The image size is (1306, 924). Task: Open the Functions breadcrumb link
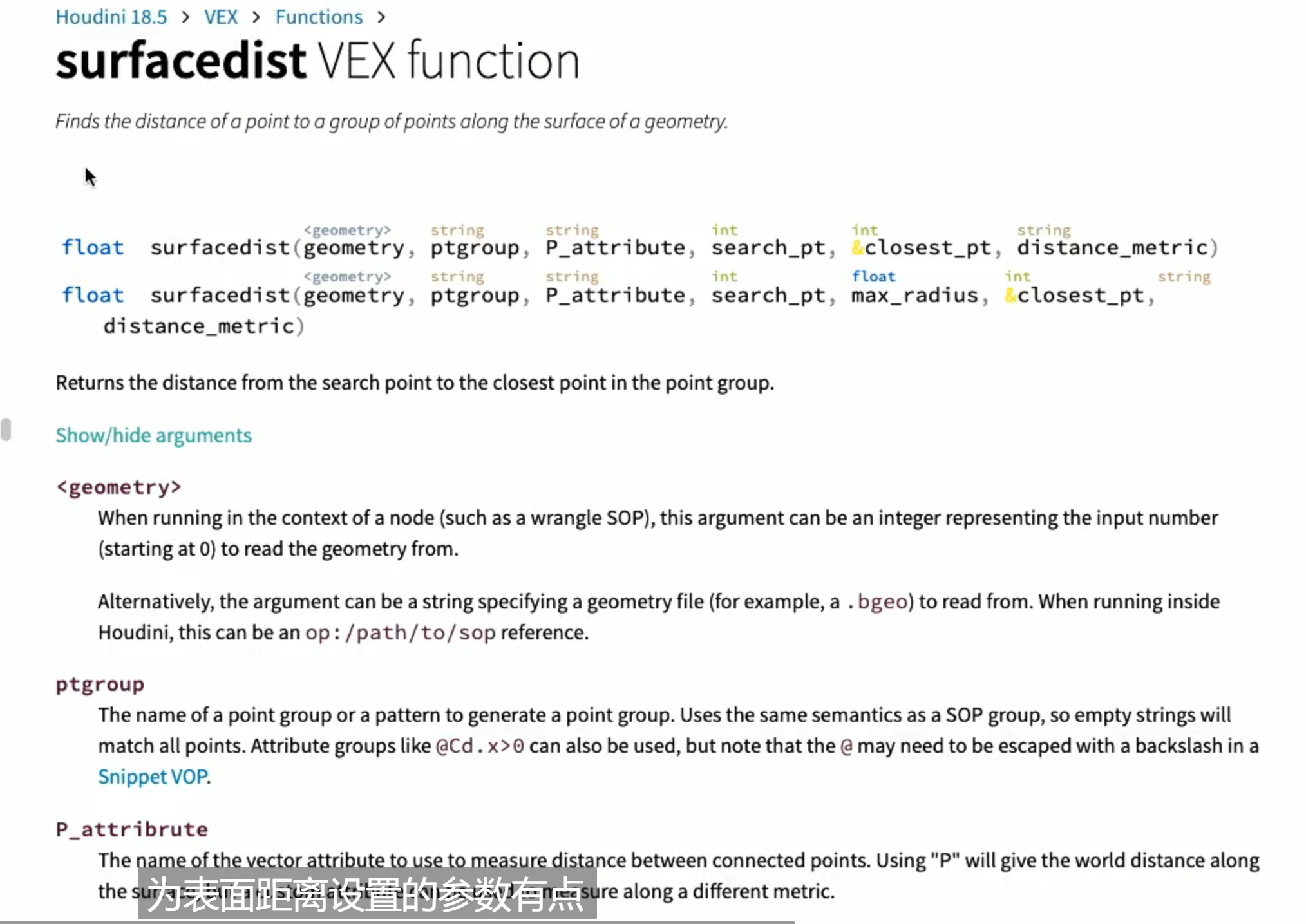[319, 17]
